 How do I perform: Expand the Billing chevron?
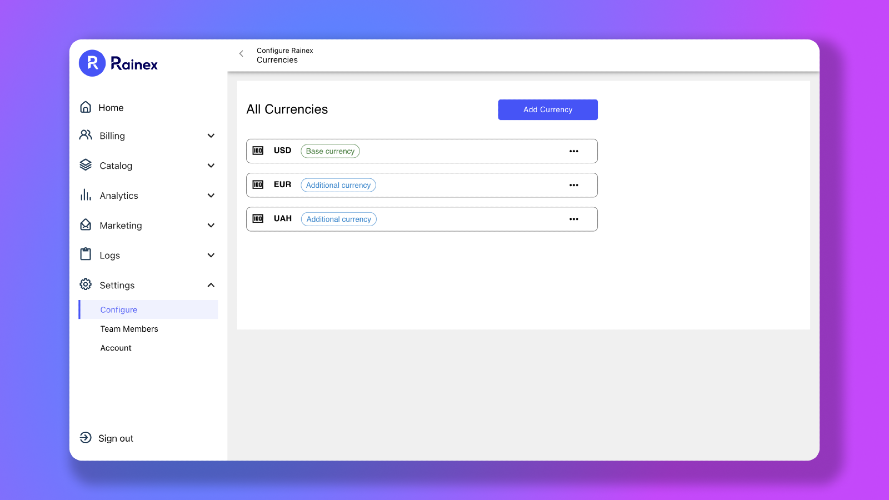[x=211, y=136]
